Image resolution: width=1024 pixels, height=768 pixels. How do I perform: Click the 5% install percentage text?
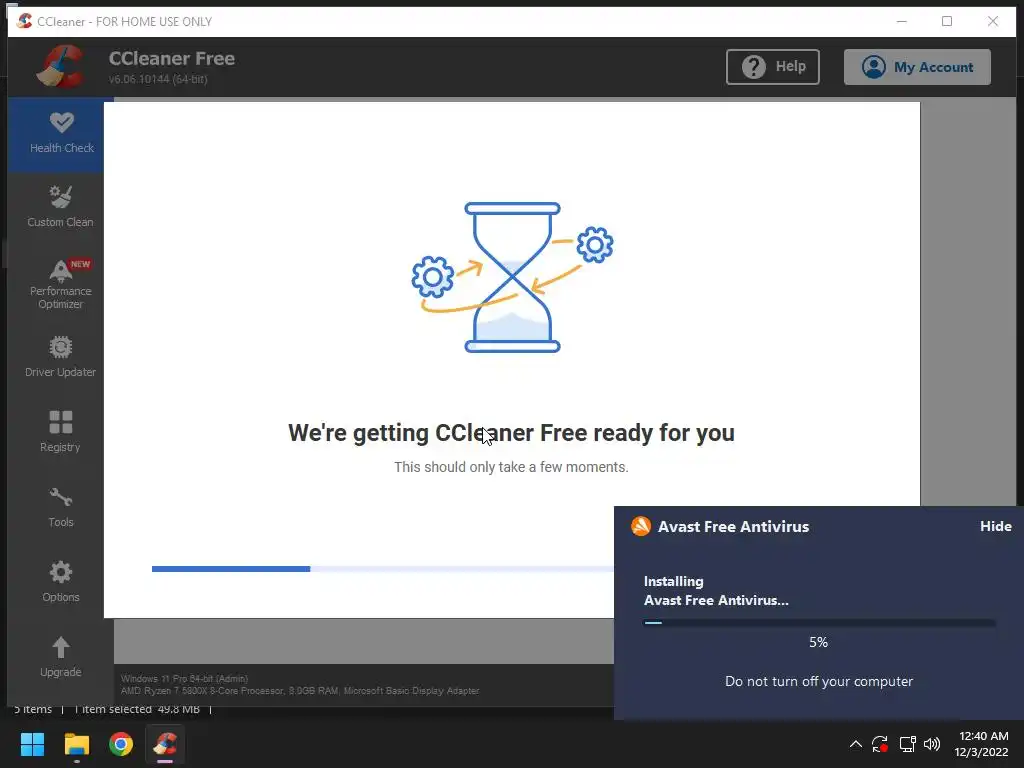tap(818, 642)
